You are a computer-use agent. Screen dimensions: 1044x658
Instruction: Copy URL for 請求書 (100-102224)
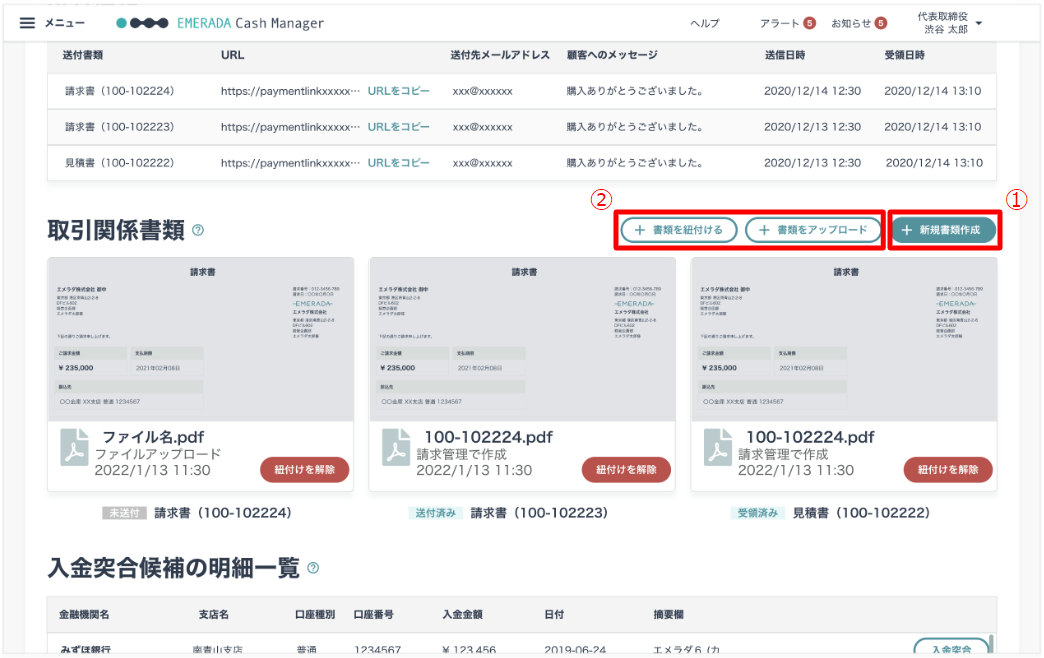pyautogui.click(x=398, y=91)
